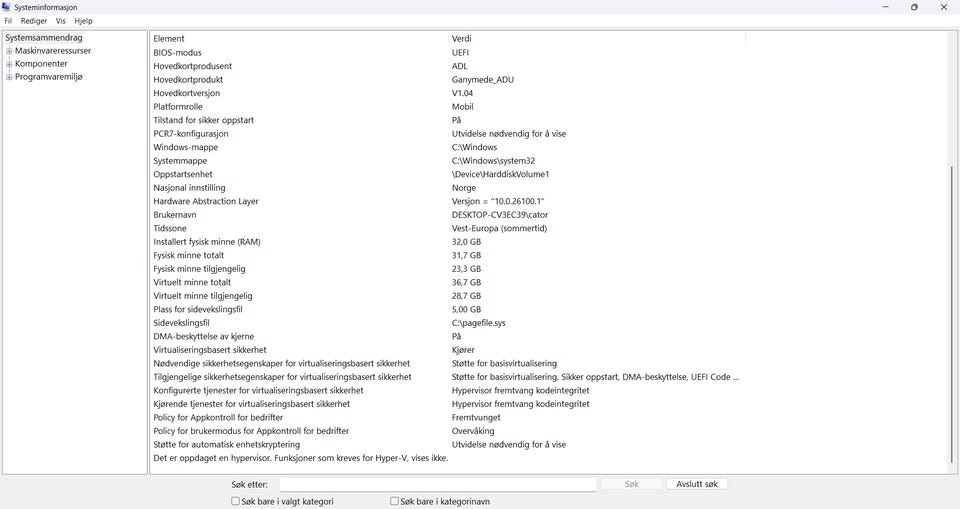
Task: Open the Vis menu
Action: coord(61,21)
